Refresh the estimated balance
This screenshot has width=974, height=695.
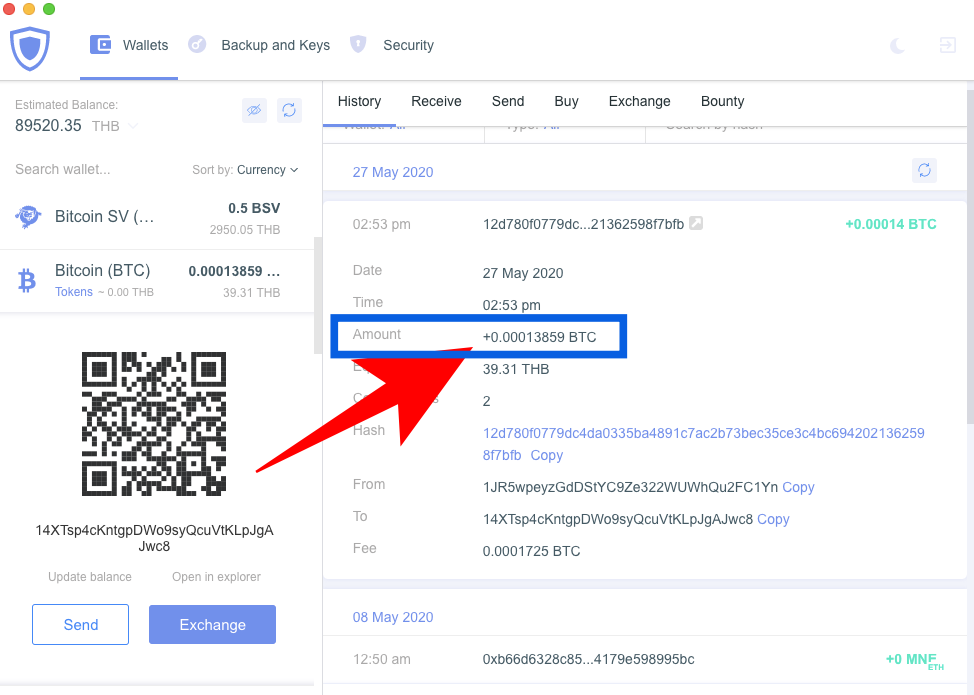pos(289,111)
